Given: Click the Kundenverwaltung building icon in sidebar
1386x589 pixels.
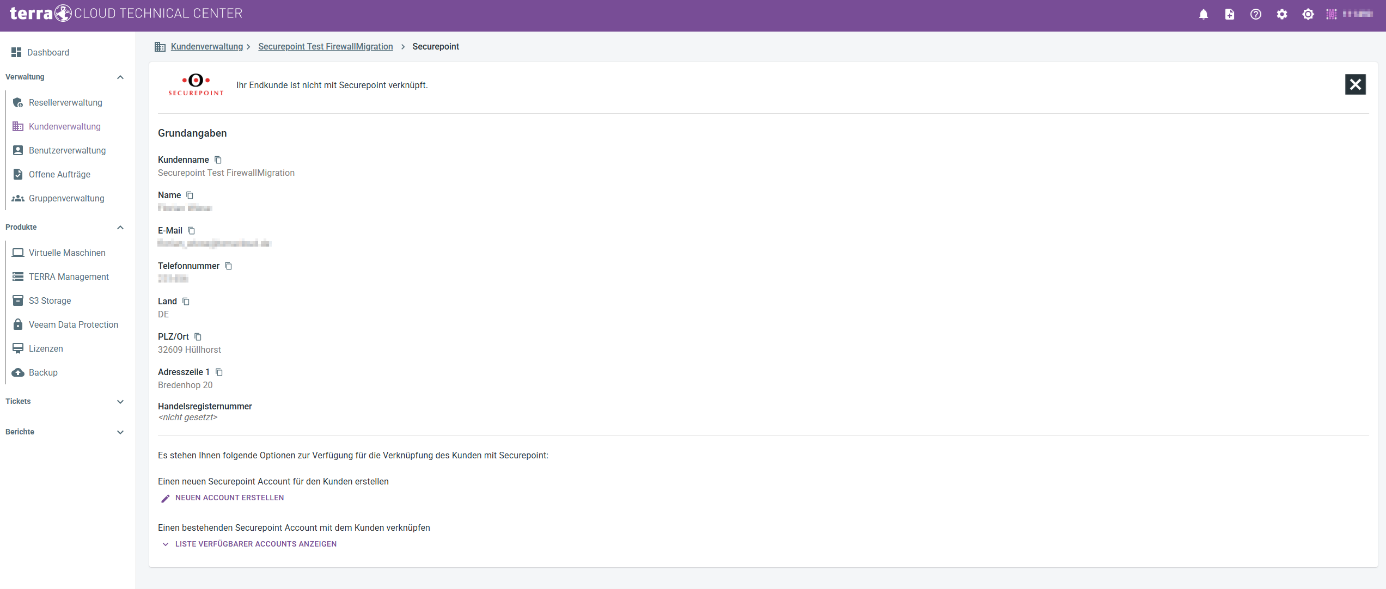Looking at the screenshot, I should pos(18,126).
